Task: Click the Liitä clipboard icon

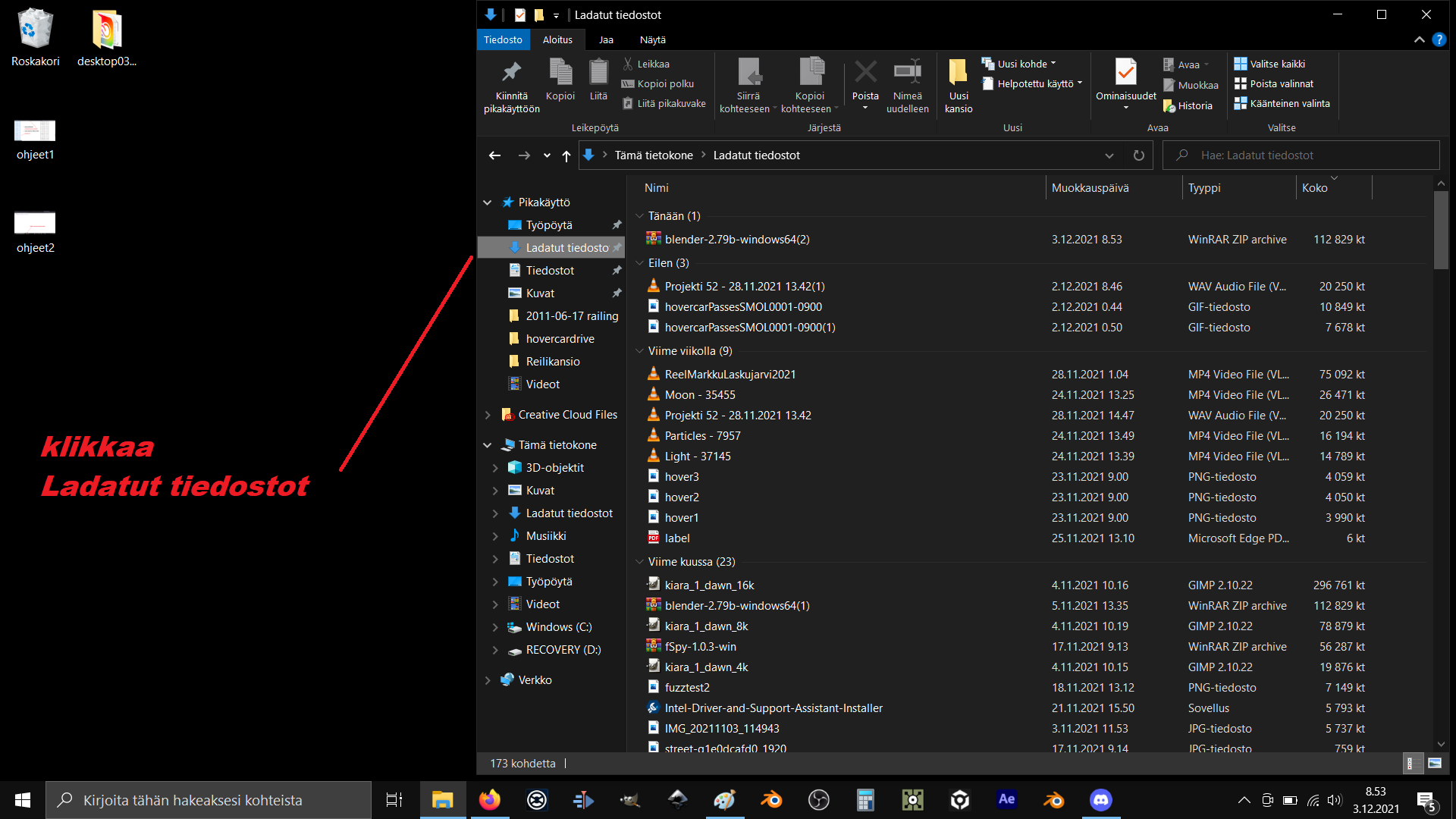Action: pyautogui.click(x=598, y=73)
